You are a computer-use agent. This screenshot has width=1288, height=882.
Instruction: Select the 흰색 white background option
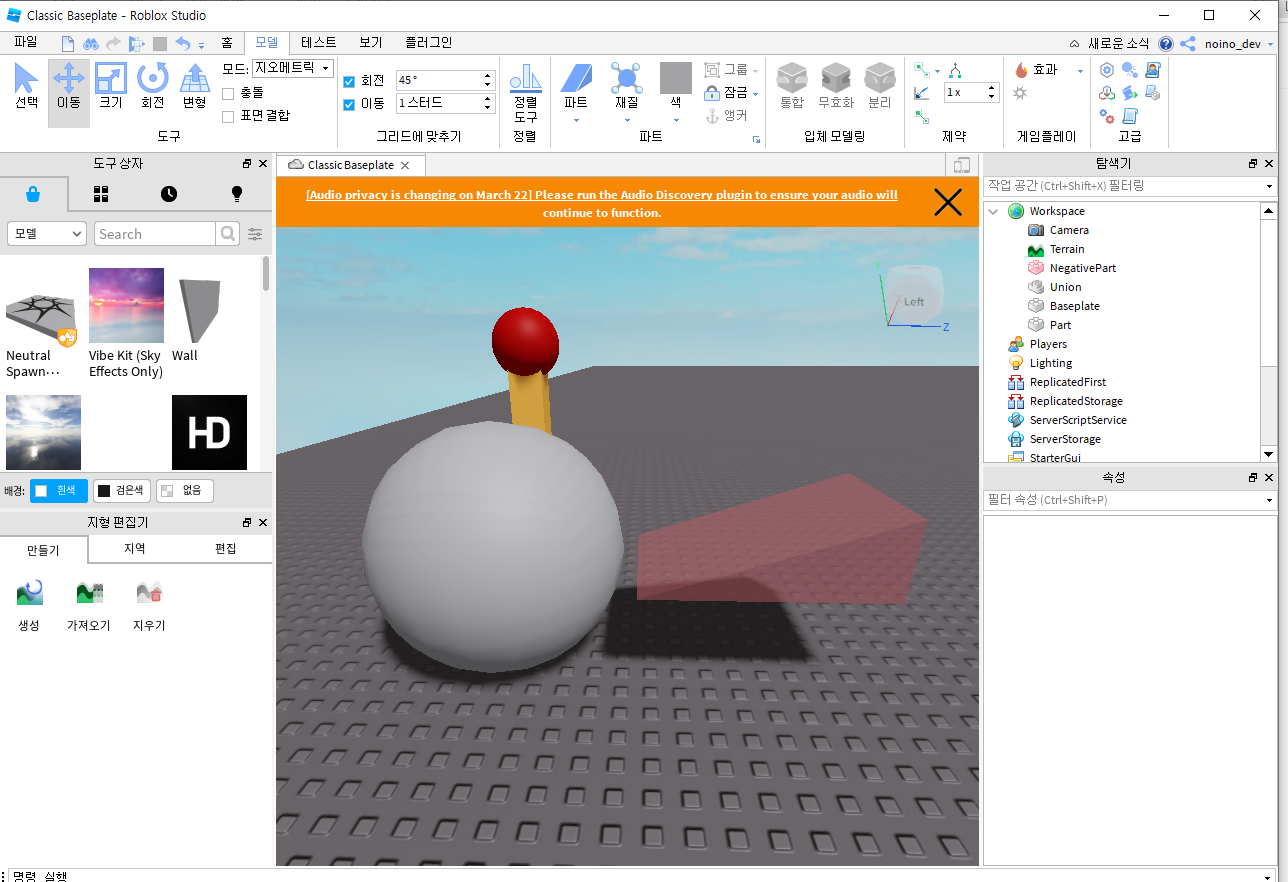pos(59,491)
